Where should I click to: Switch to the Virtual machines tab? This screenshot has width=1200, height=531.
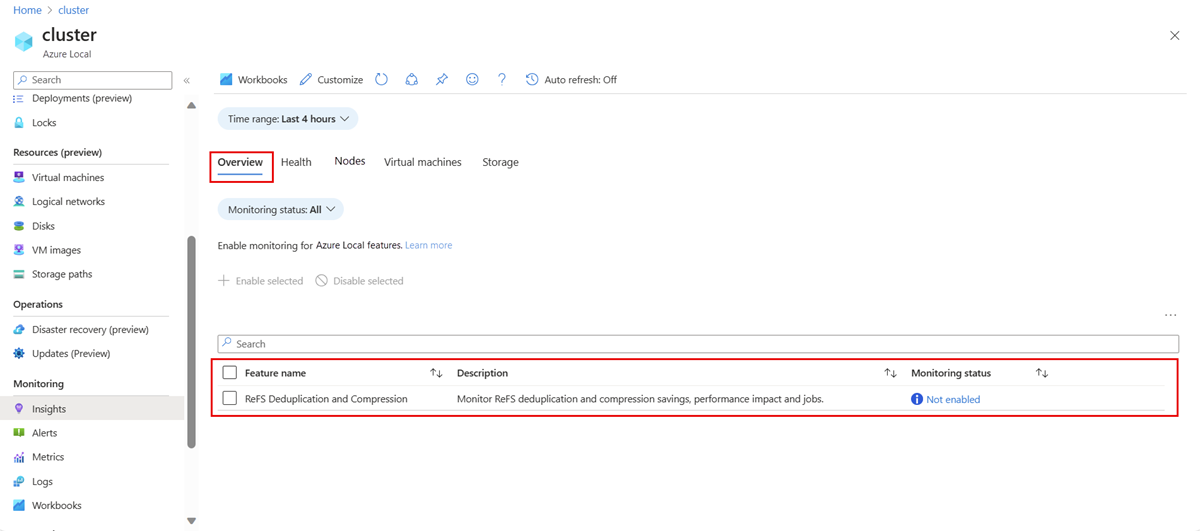(422, 162)
